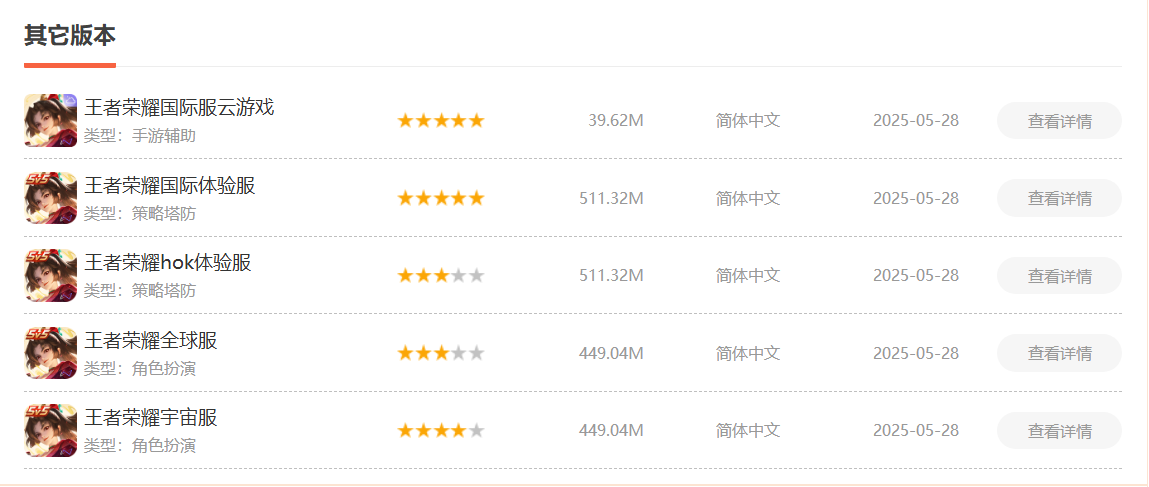Open the 王者荣耀全球服 title link
The width and height of the screenshot is (1149, 487).
pos(151,341)
